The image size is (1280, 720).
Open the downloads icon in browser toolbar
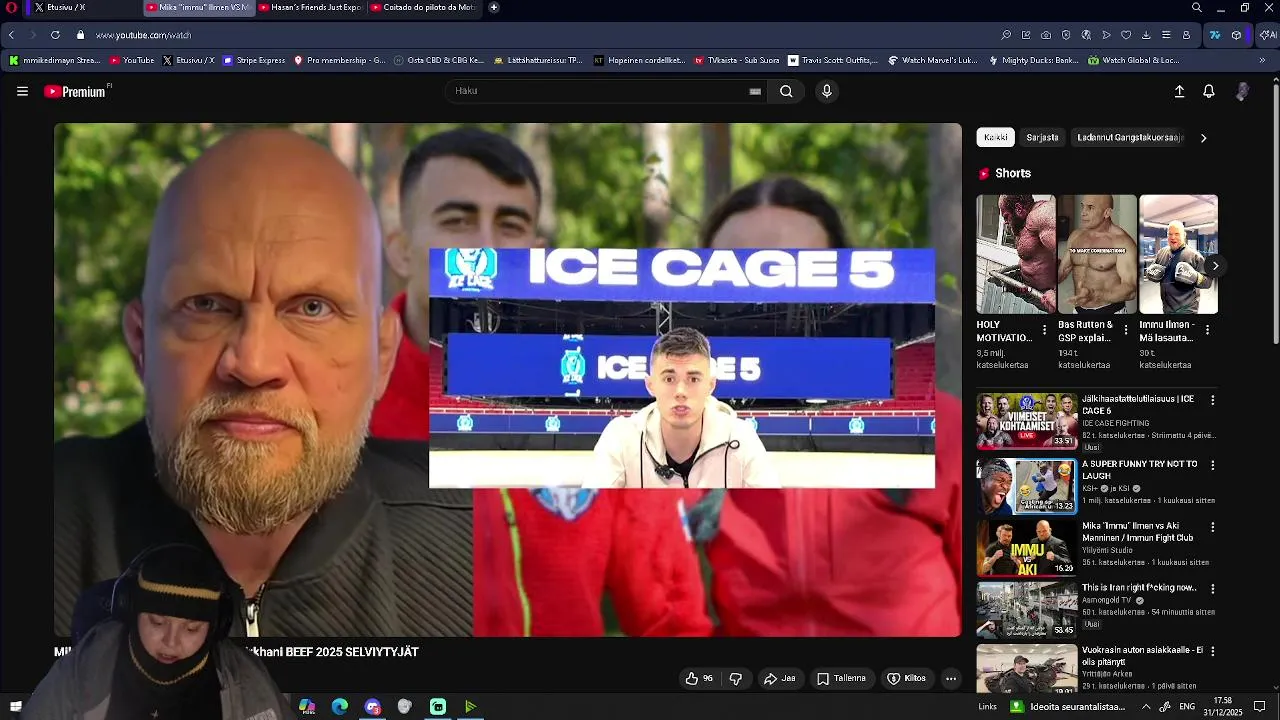[1146, 35]
